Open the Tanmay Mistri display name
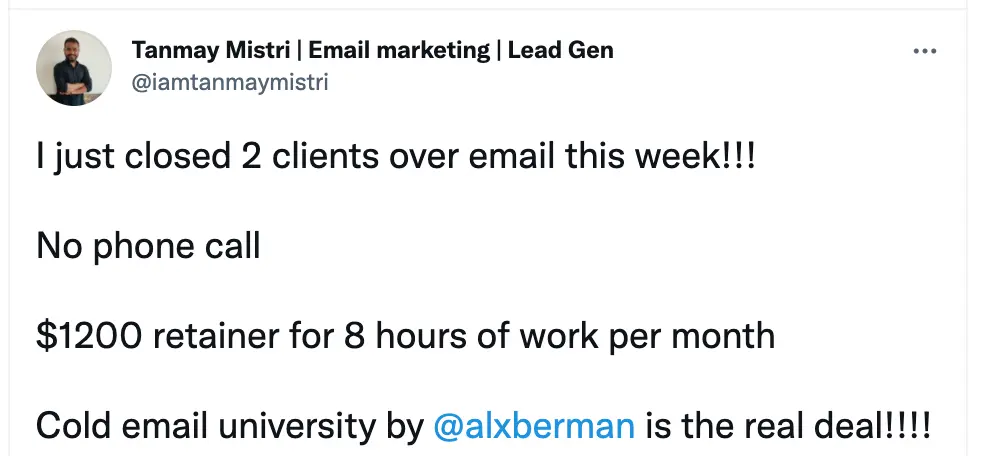The height and width of the screenshot is (456, 982). coord(194,51)
